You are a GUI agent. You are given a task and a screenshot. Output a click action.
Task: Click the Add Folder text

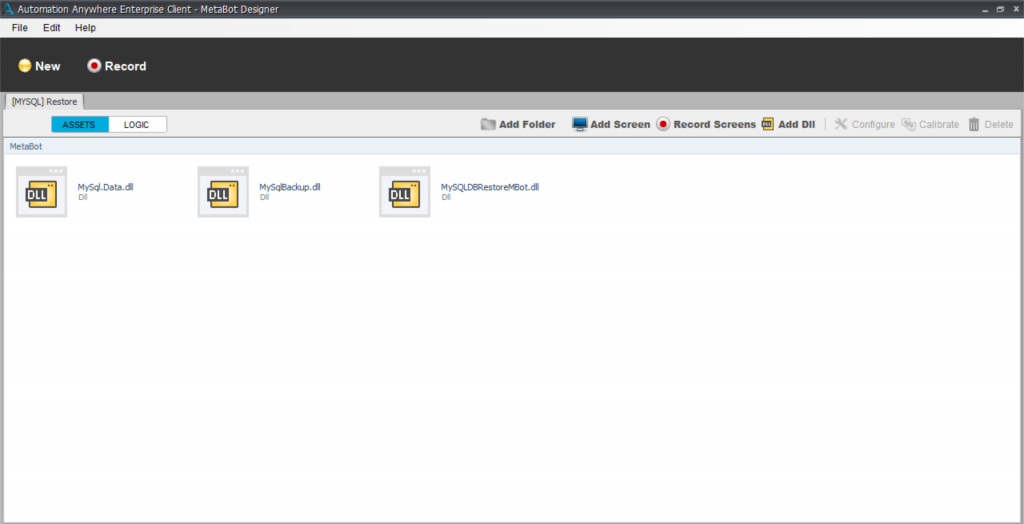527,124
